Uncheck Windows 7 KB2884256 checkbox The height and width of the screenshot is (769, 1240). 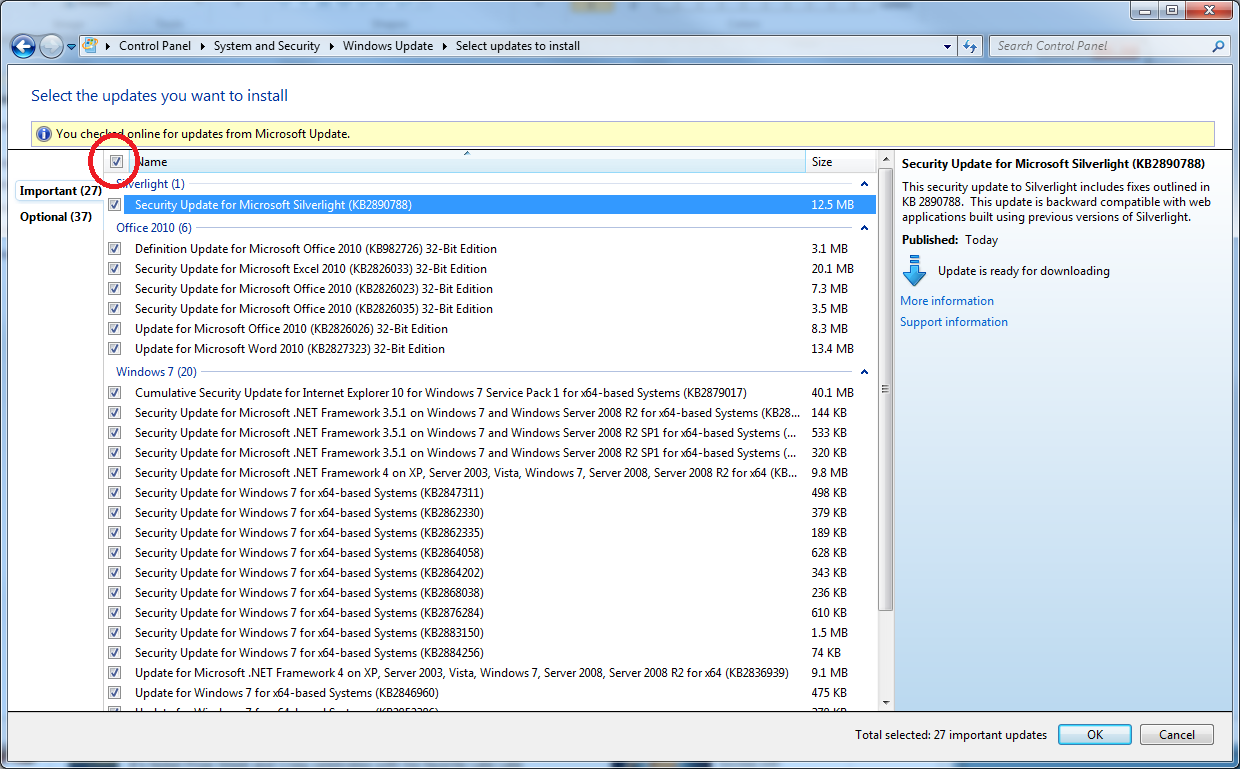115,653
